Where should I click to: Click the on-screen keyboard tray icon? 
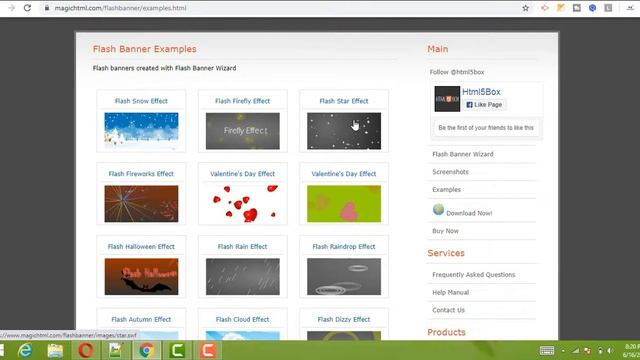click(x=547, y=350)
